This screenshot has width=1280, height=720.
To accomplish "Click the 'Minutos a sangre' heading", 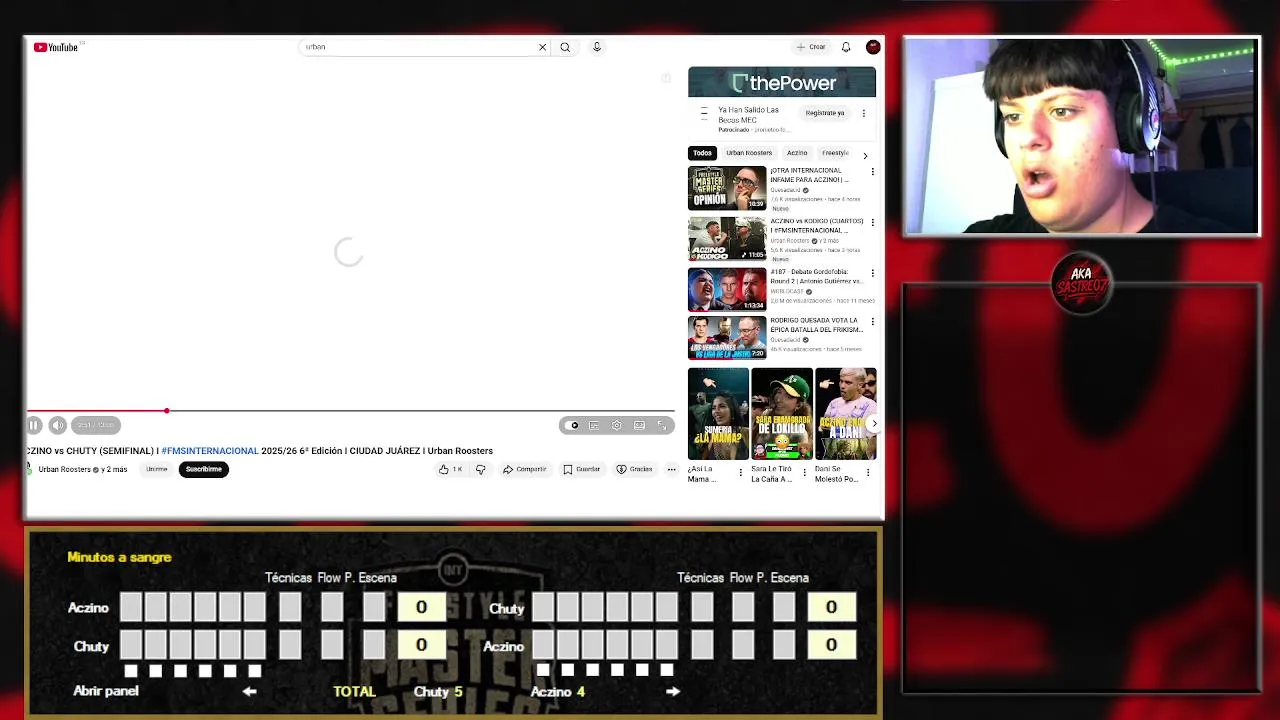I will click(x=119, y=557).
